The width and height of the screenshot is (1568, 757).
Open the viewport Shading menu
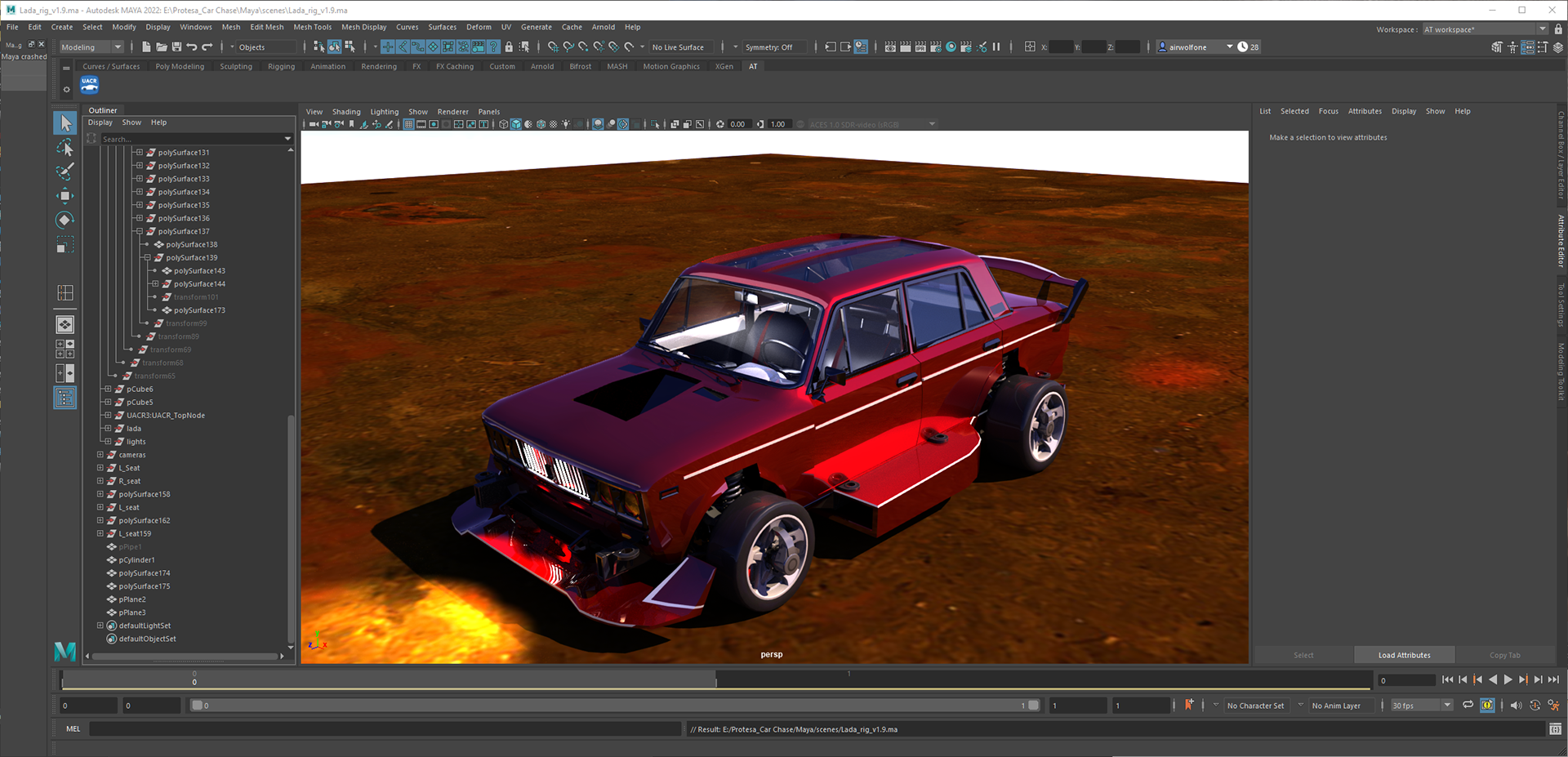346,112
